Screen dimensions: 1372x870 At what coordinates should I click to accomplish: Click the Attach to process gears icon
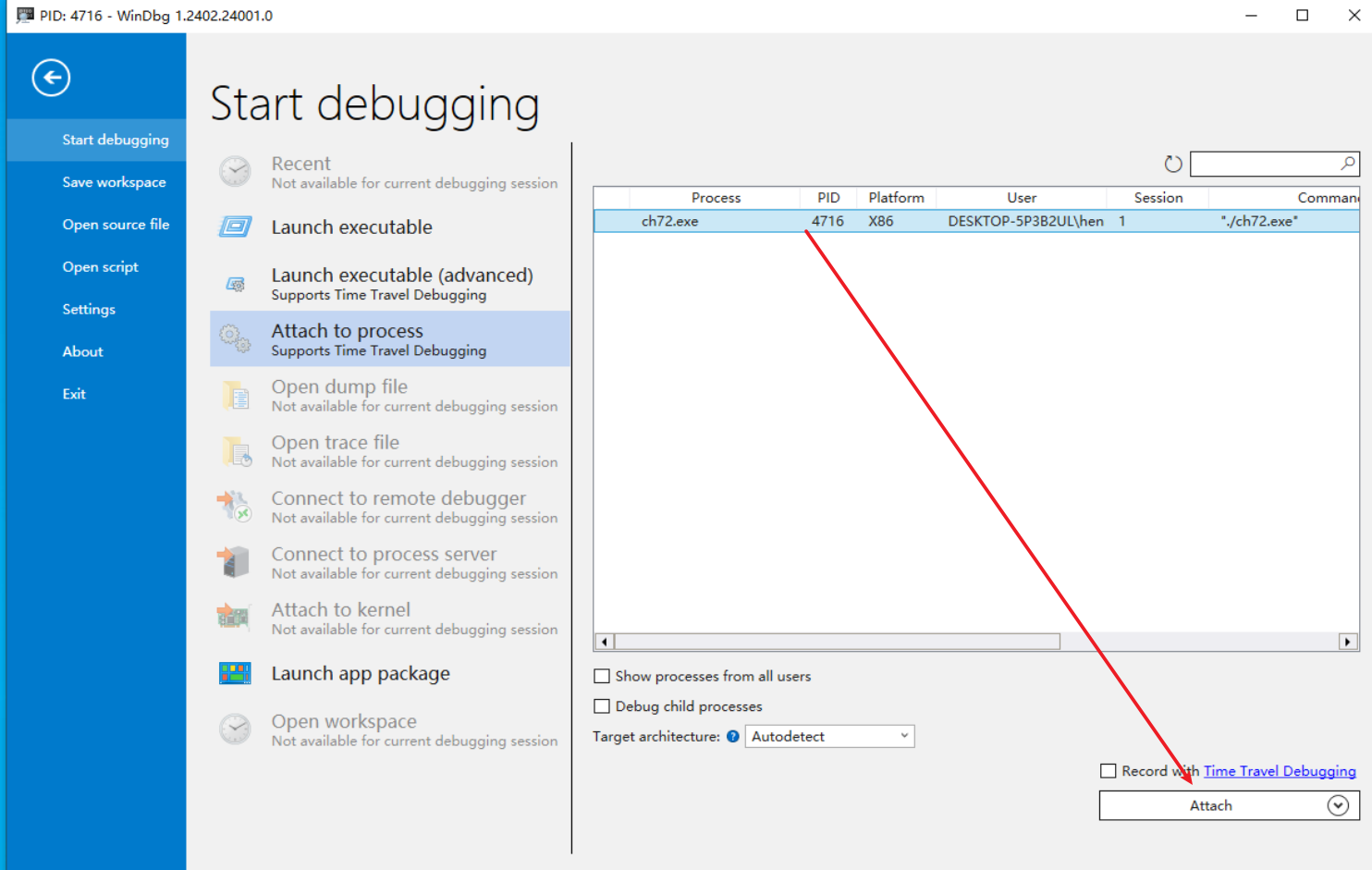[x=235, y=339]
